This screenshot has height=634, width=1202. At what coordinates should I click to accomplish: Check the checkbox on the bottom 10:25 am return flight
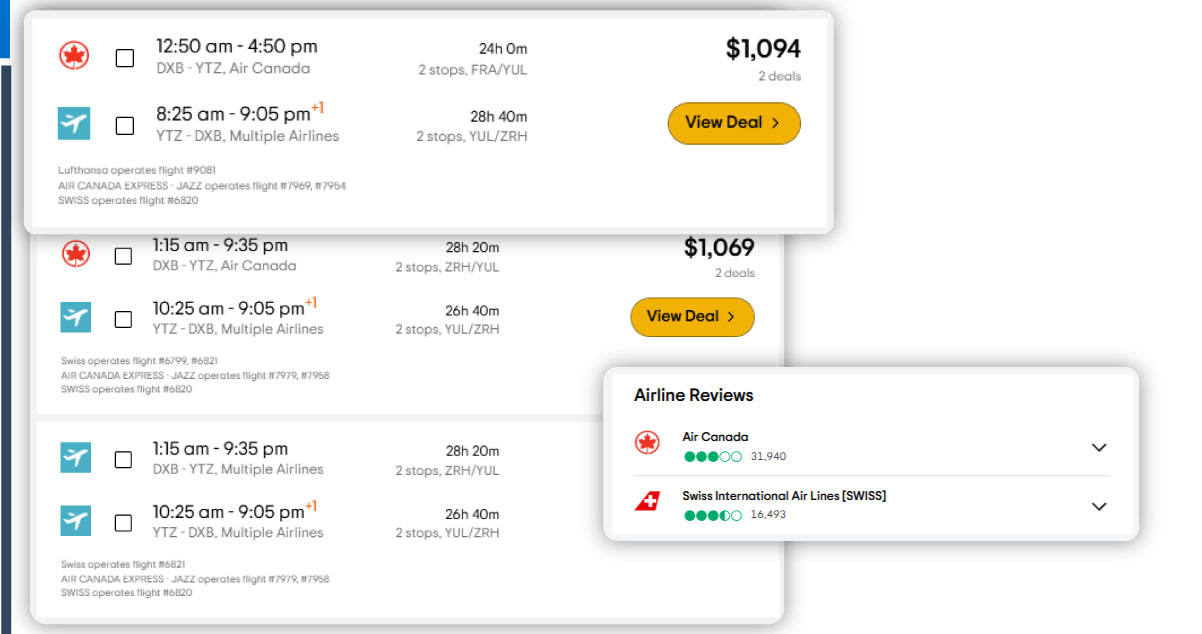124,522
